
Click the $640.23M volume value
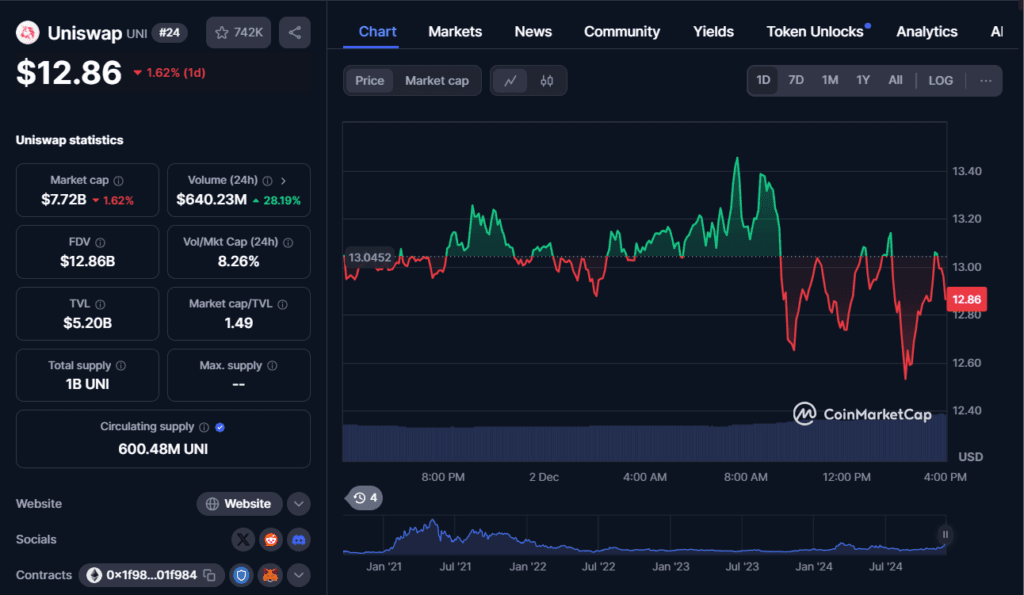[x=212, y=200]
